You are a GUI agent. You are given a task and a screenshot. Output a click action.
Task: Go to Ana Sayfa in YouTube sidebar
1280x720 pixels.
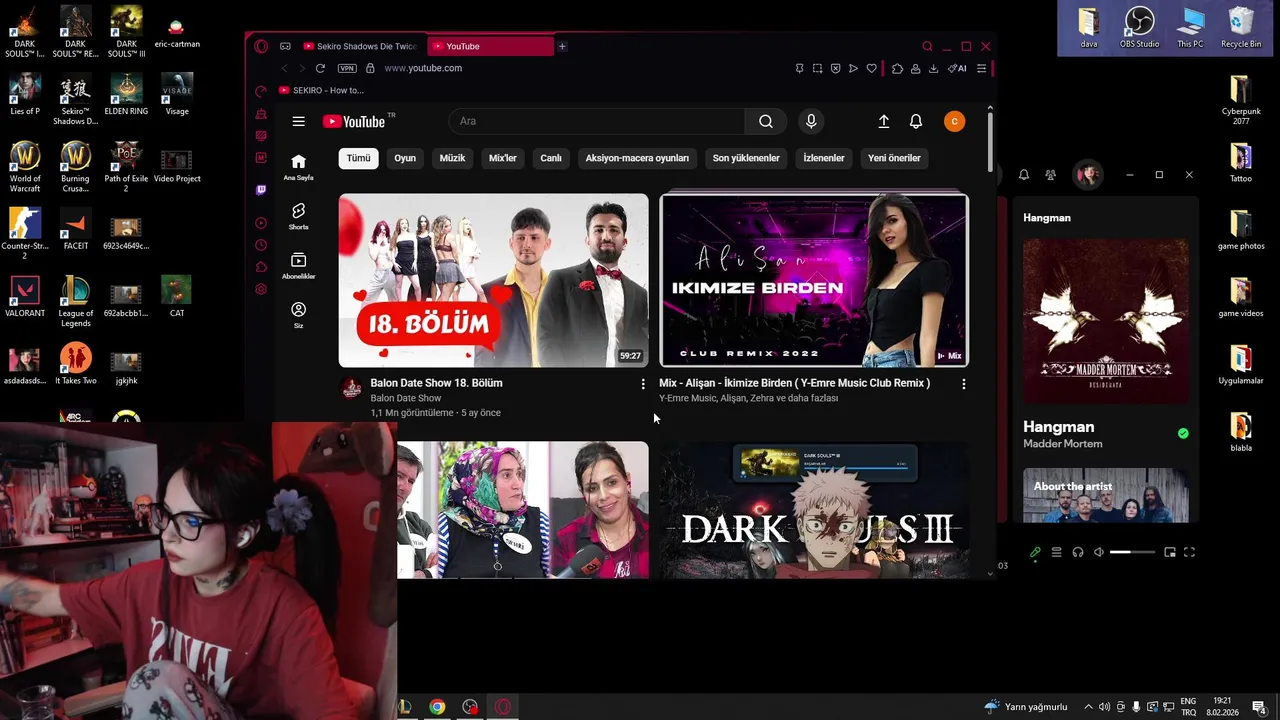click(x=298, y=167)
